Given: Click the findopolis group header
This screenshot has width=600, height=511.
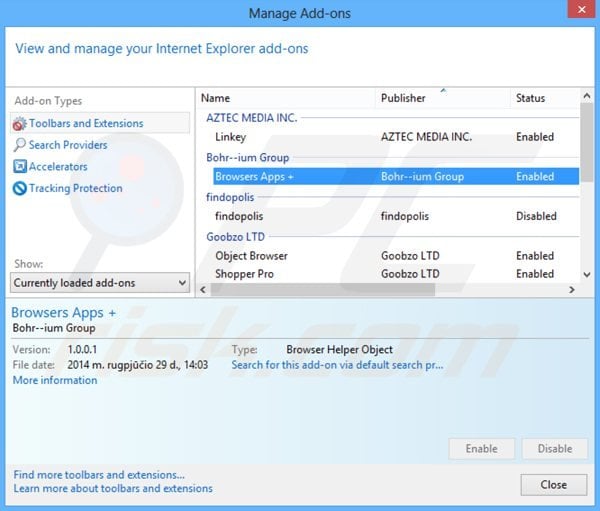Looking at the screenshot, I should pos(230,197).
